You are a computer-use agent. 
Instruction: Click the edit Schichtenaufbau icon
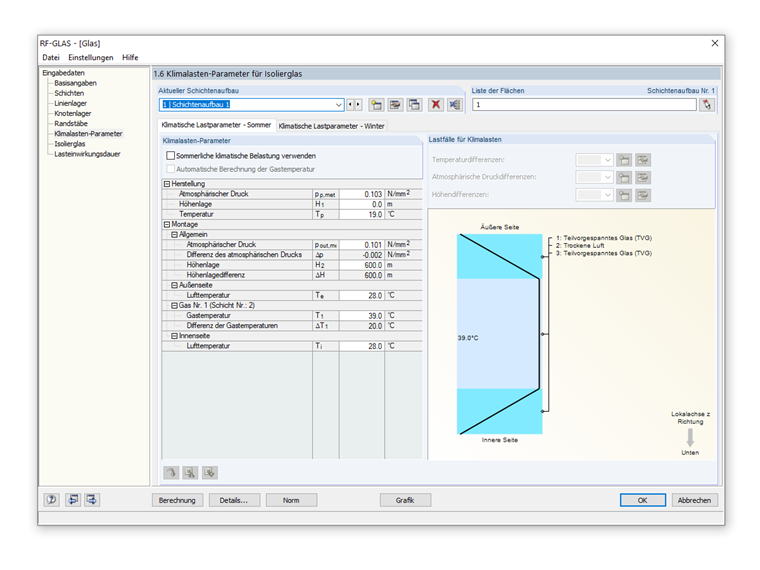[x=396, y=105]
